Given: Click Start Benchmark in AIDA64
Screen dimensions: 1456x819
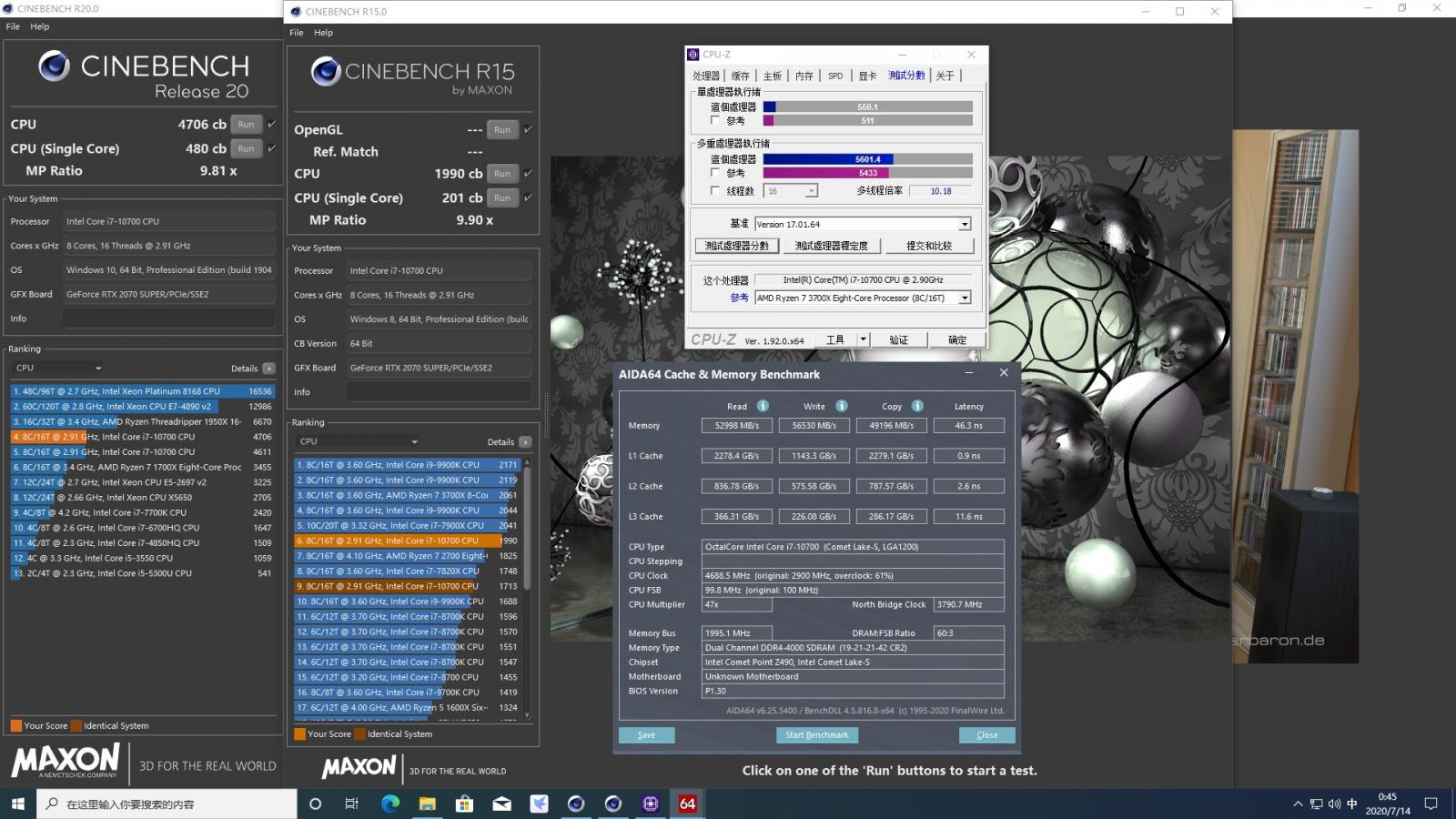Looking at the screenshot, I should pyautogui.click(x=817, y=735).
